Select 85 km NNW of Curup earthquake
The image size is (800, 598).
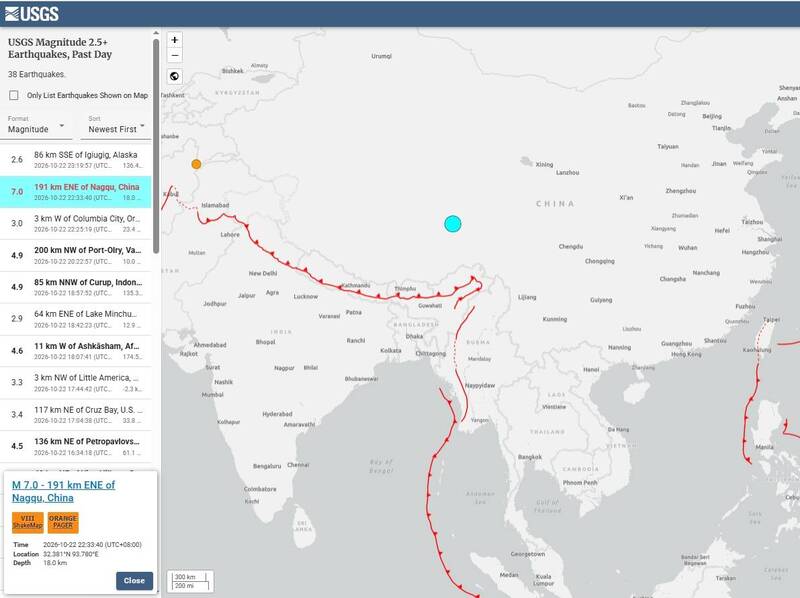point(76,287)
